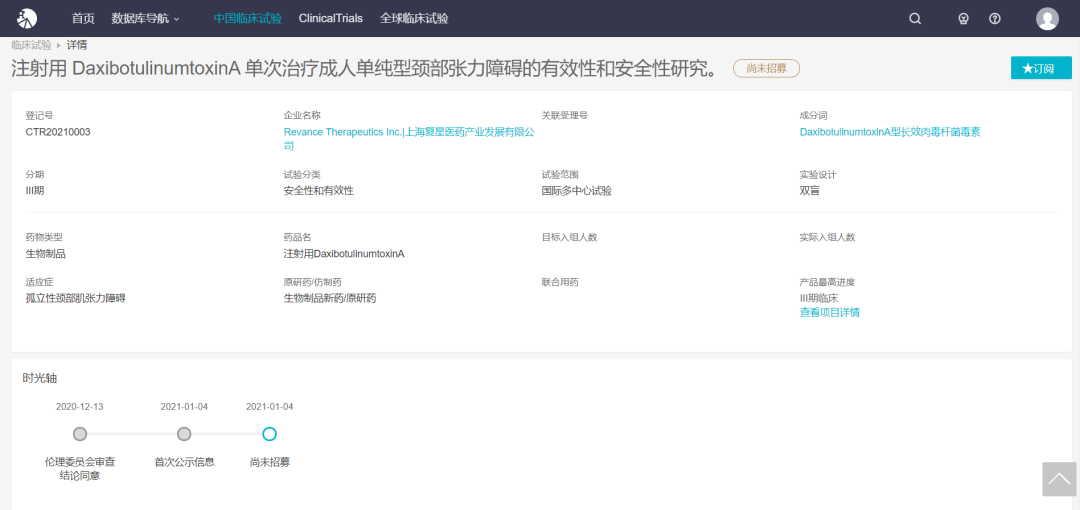Open the search magnifier icon
Screen dimensions: 1080x510
point(915,19)
